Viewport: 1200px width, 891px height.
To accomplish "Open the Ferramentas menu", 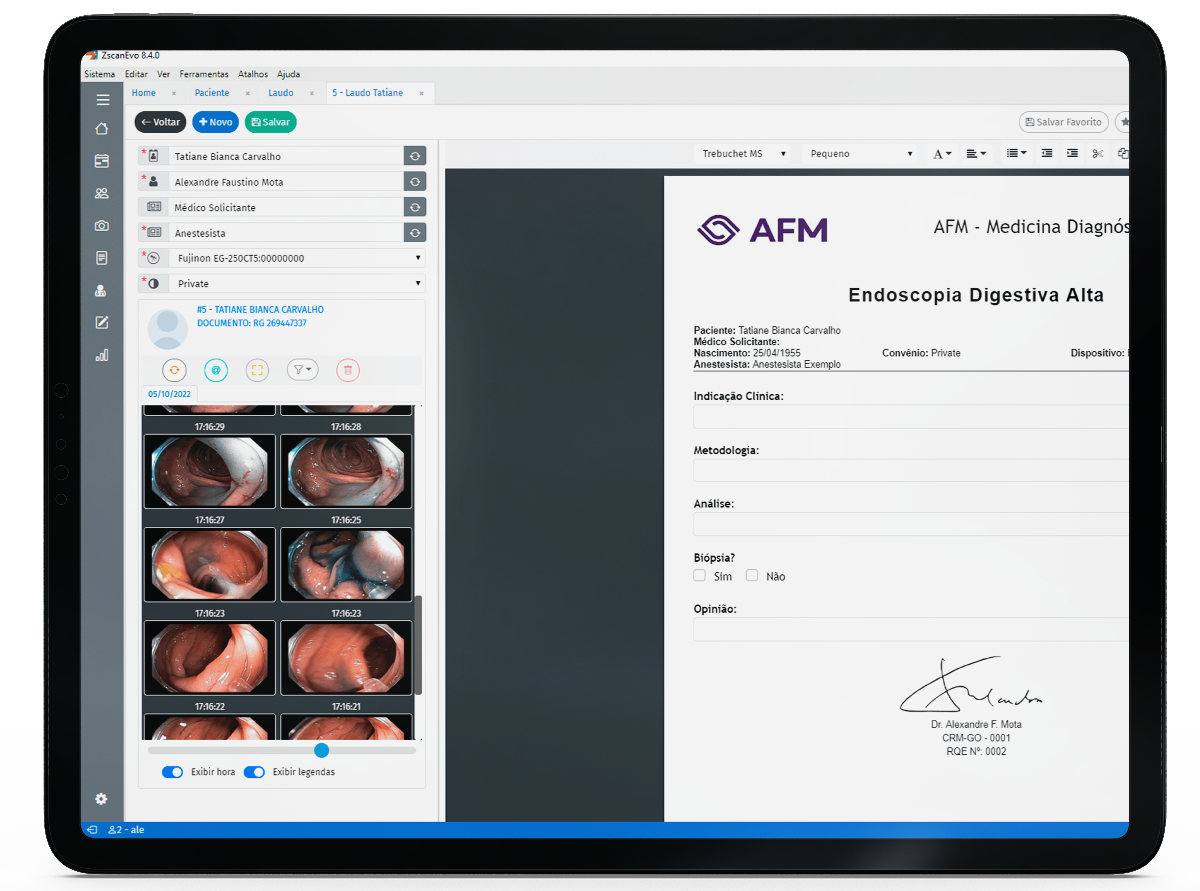I will point(204,74).
